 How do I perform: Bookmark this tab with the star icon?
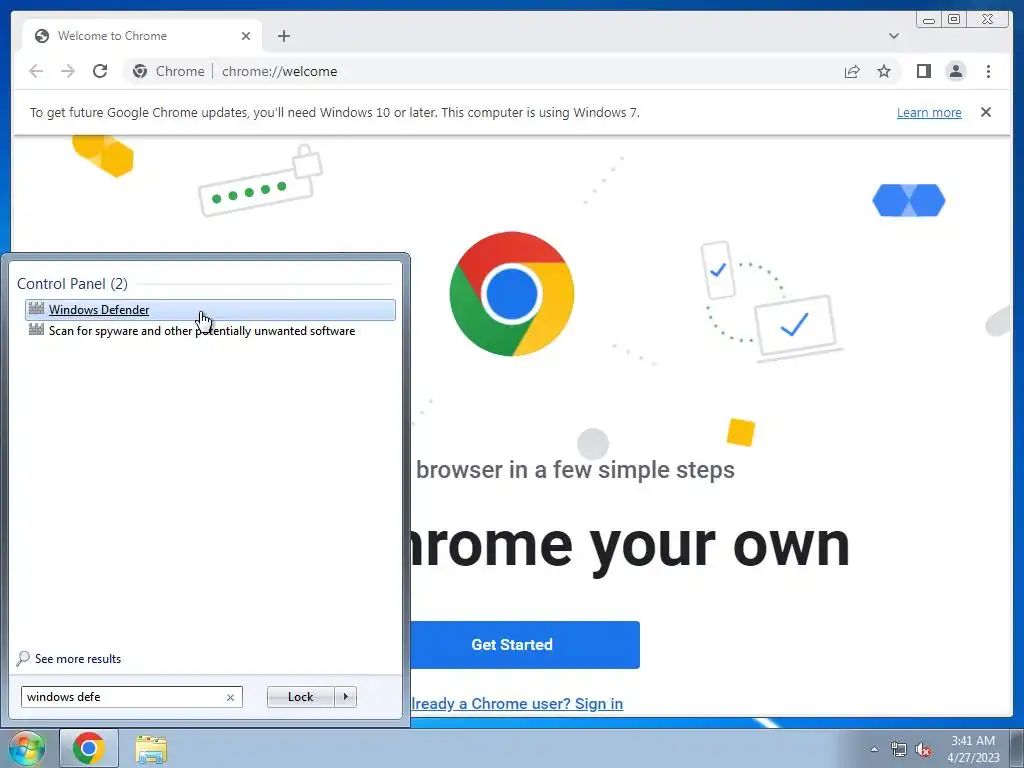point(884,71)
